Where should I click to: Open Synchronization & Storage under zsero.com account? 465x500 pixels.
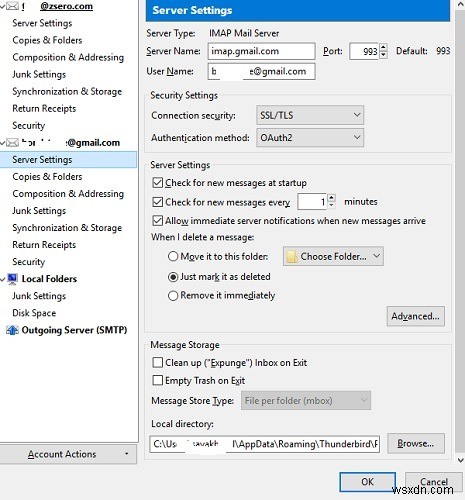[67, 92]
